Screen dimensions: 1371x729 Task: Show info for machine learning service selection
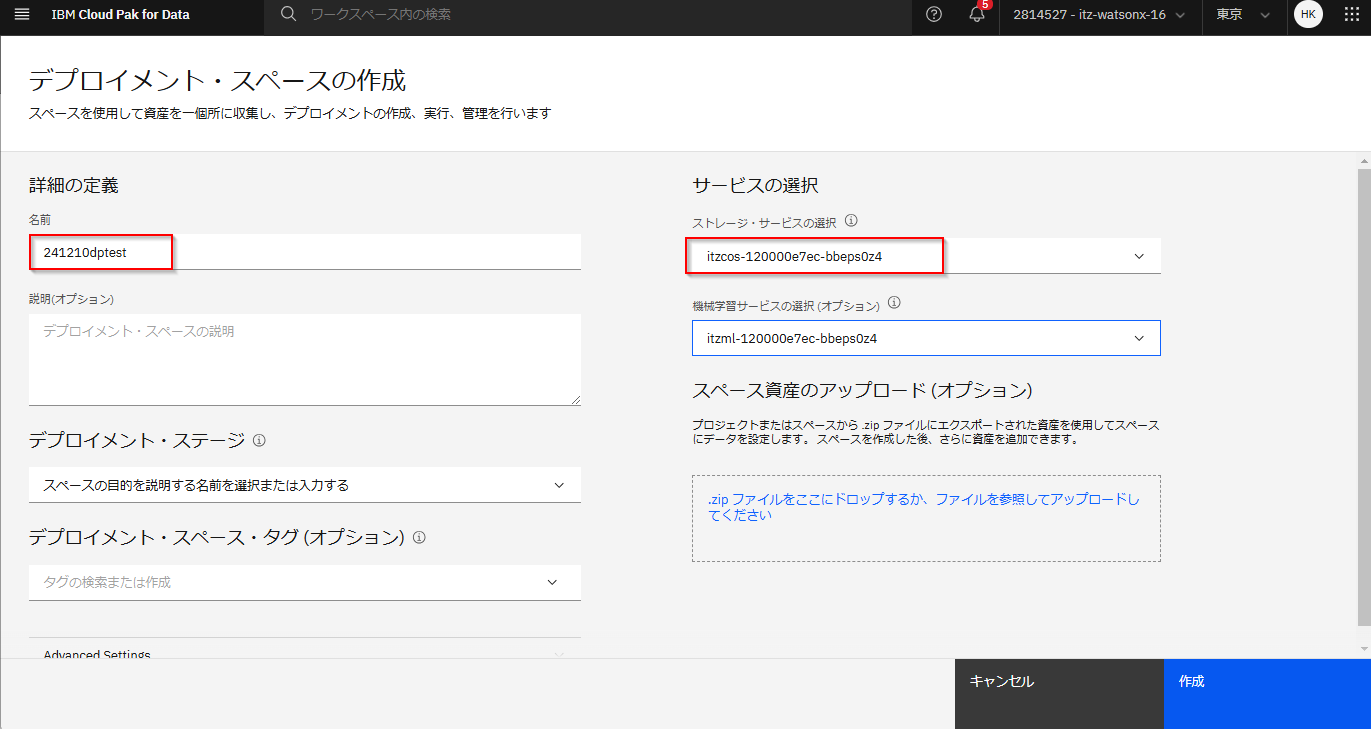[895, 303]
